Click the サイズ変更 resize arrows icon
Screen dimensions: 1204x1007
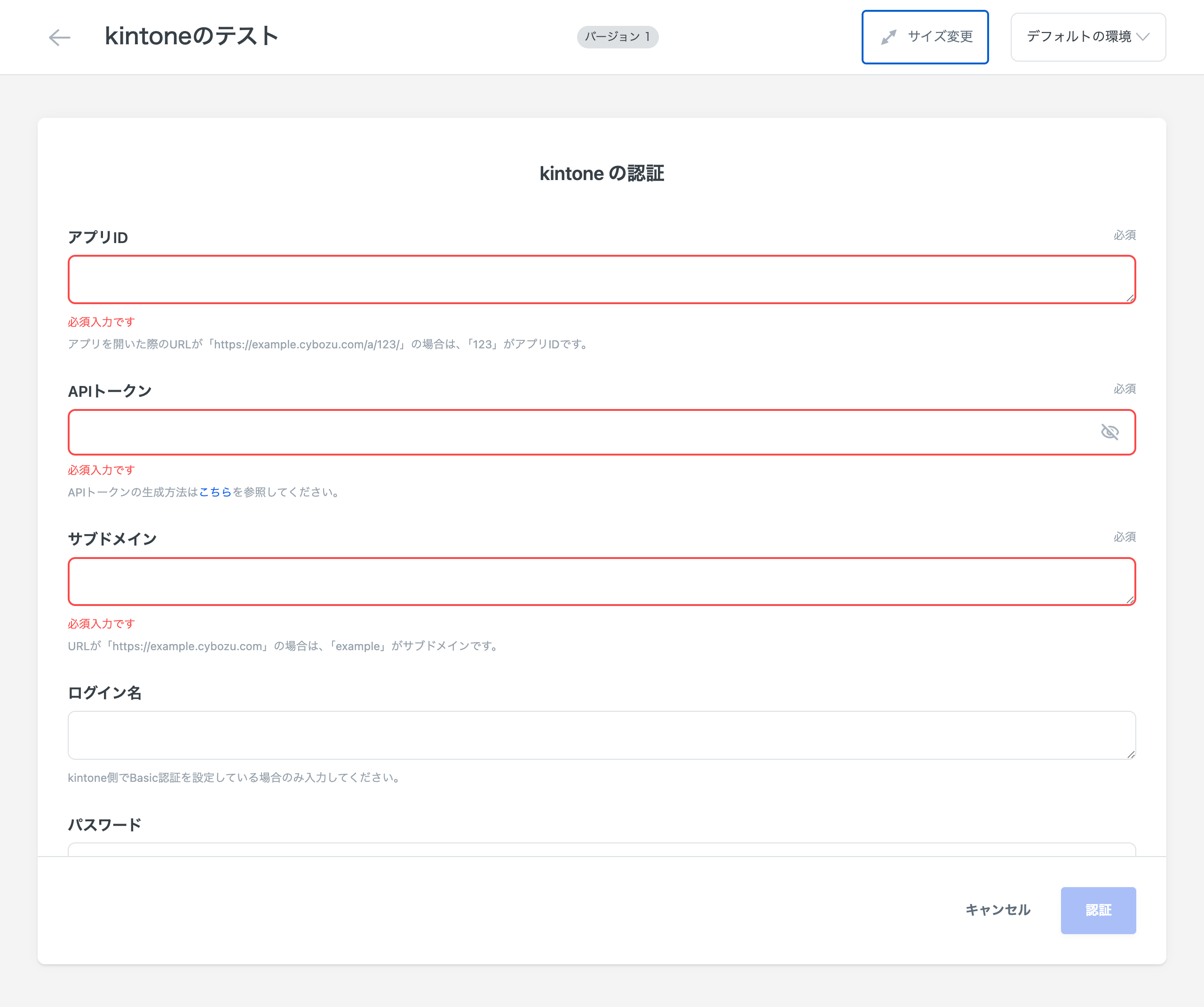889,37
